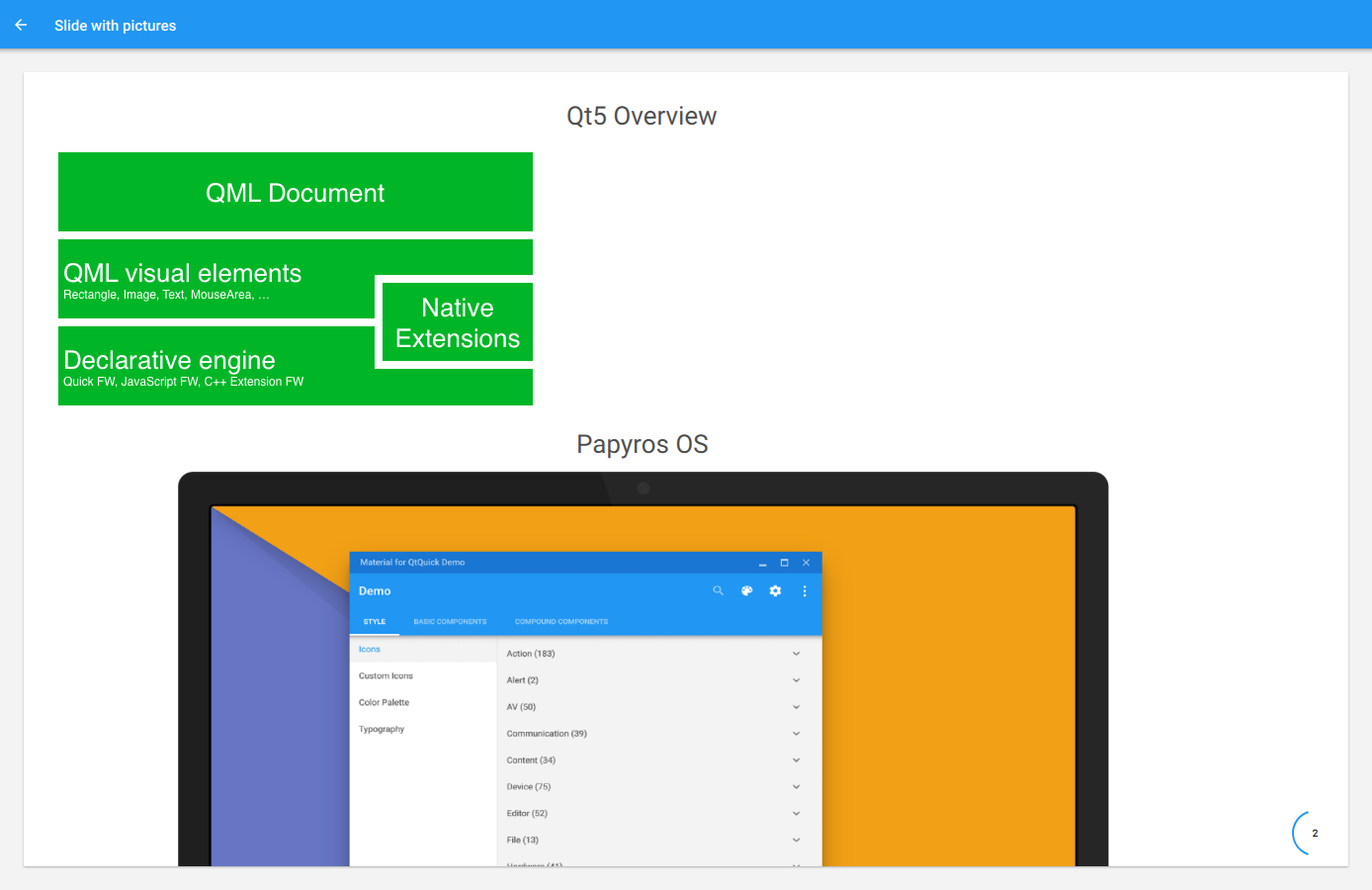Viewport: 1372px width, 890px height.
Task: Select Custom Icons in the sidebar
Action: click(386, 676)
